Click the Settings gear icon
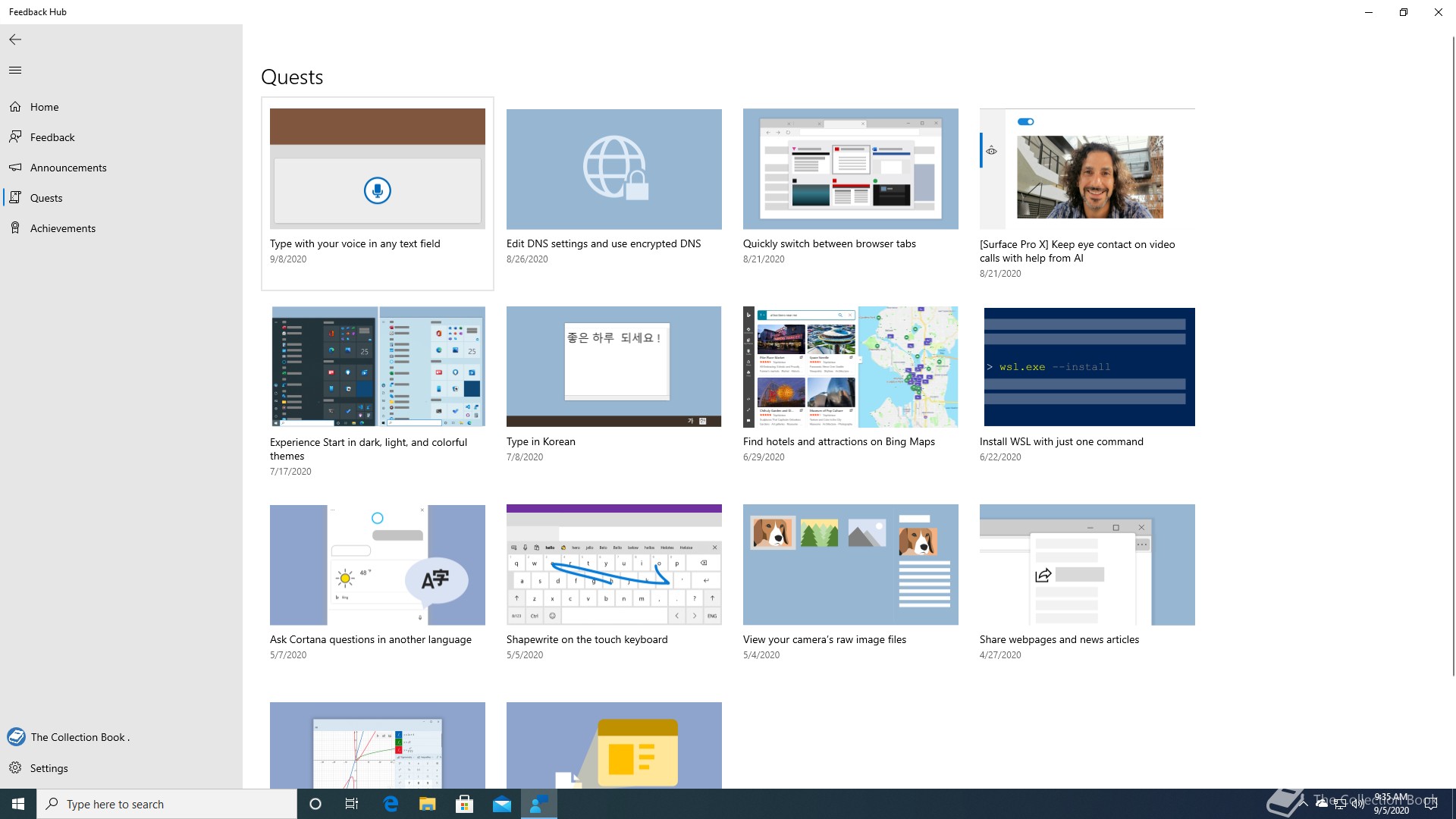1456x819 pixels. click(x=15, y=767)
